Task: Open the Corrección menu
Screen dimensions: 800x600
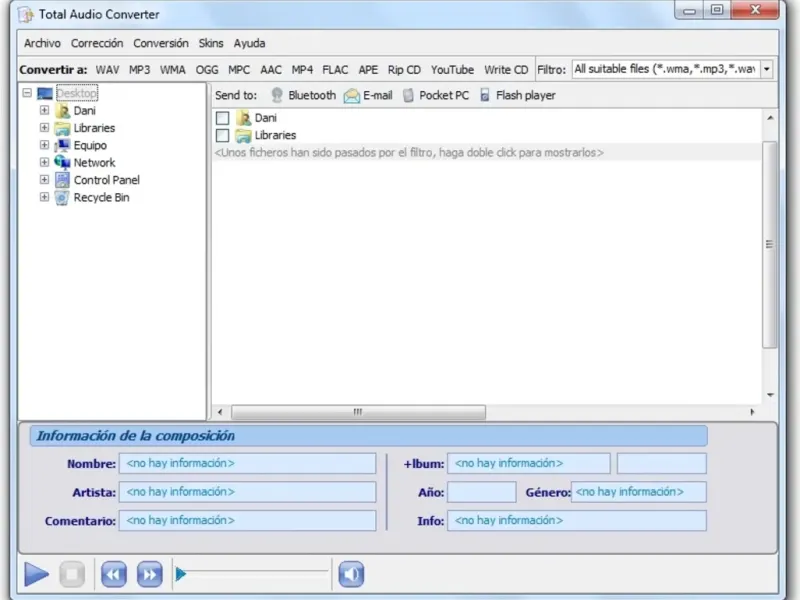Action: (97, 43)
